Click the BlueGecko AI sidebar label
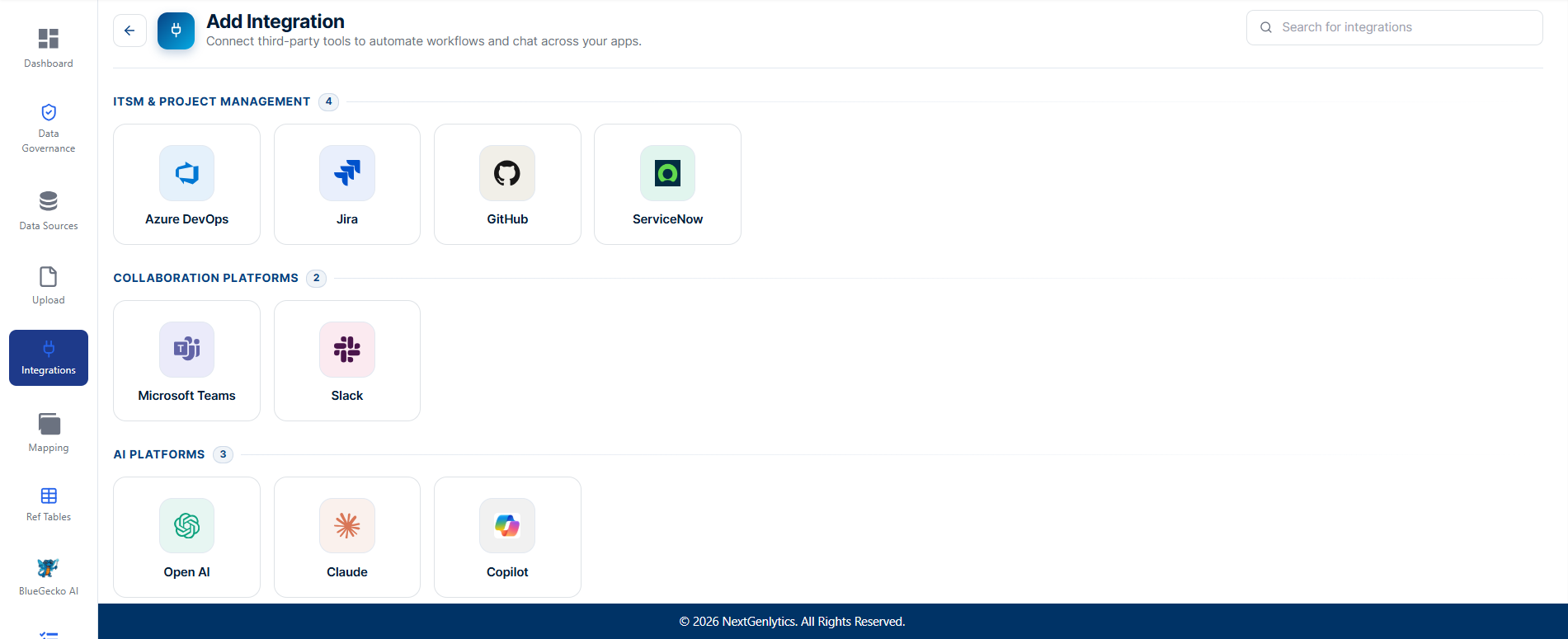Image resolution: width=1568 pixels, height=639 pixels. tap(49, 591)
